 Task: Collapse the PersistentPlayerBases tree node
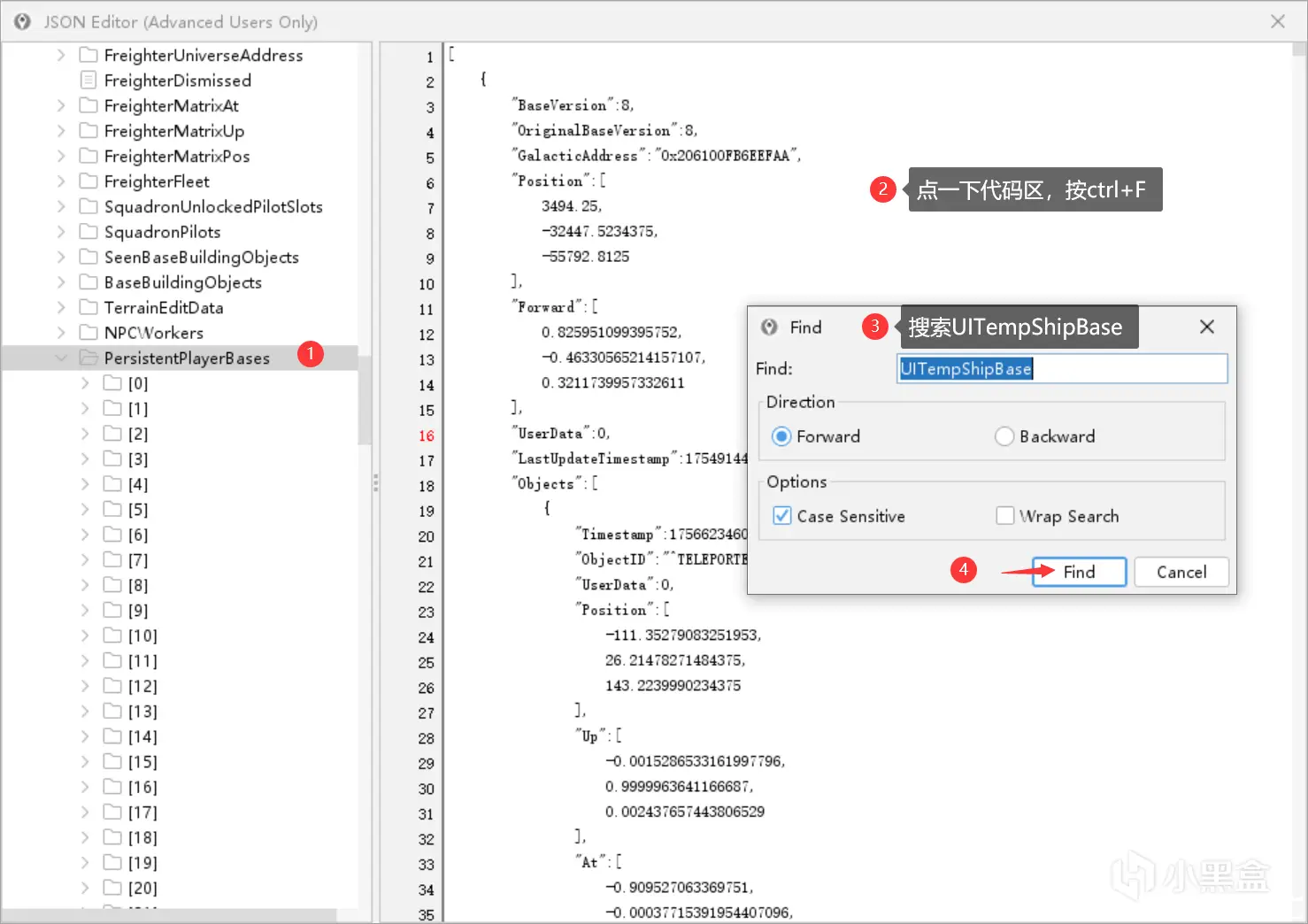pyautogui.click(x=61, y=358)
